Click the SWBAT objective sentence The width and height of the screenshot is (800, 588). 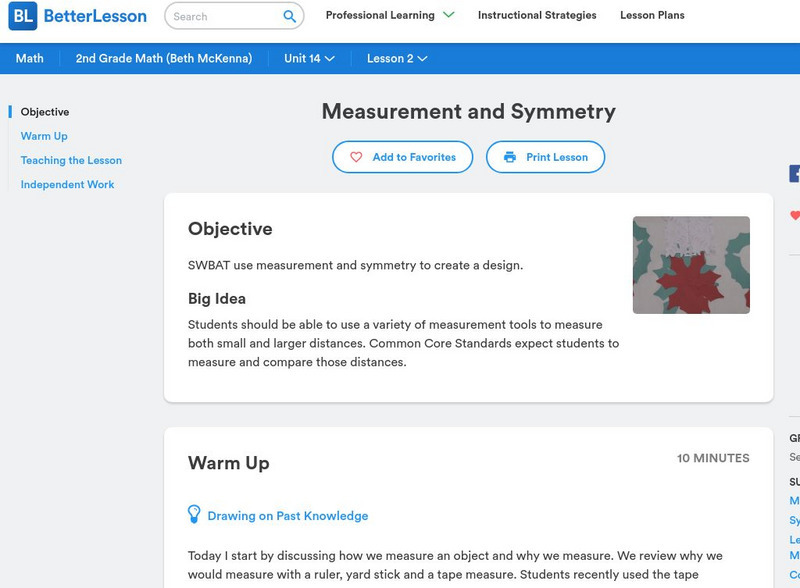click(356, 265)
